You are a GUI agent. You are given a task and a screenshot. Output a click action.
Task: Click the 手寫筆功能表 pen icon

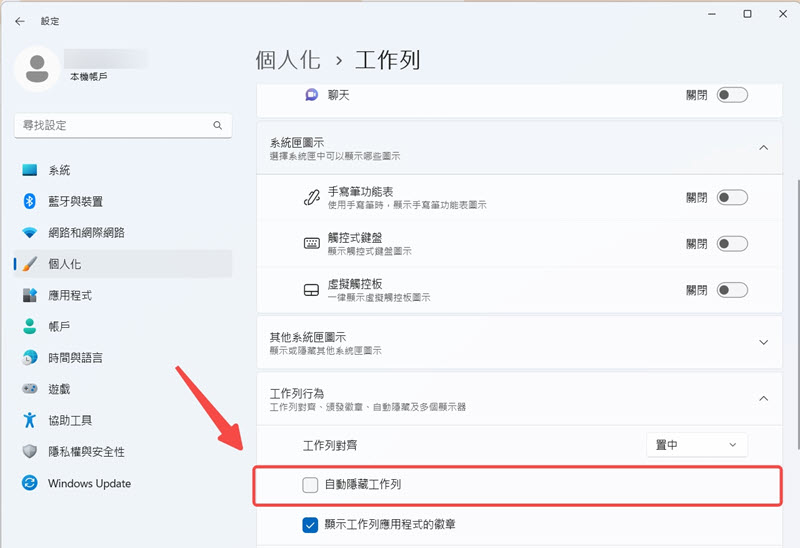pos(311,197)
